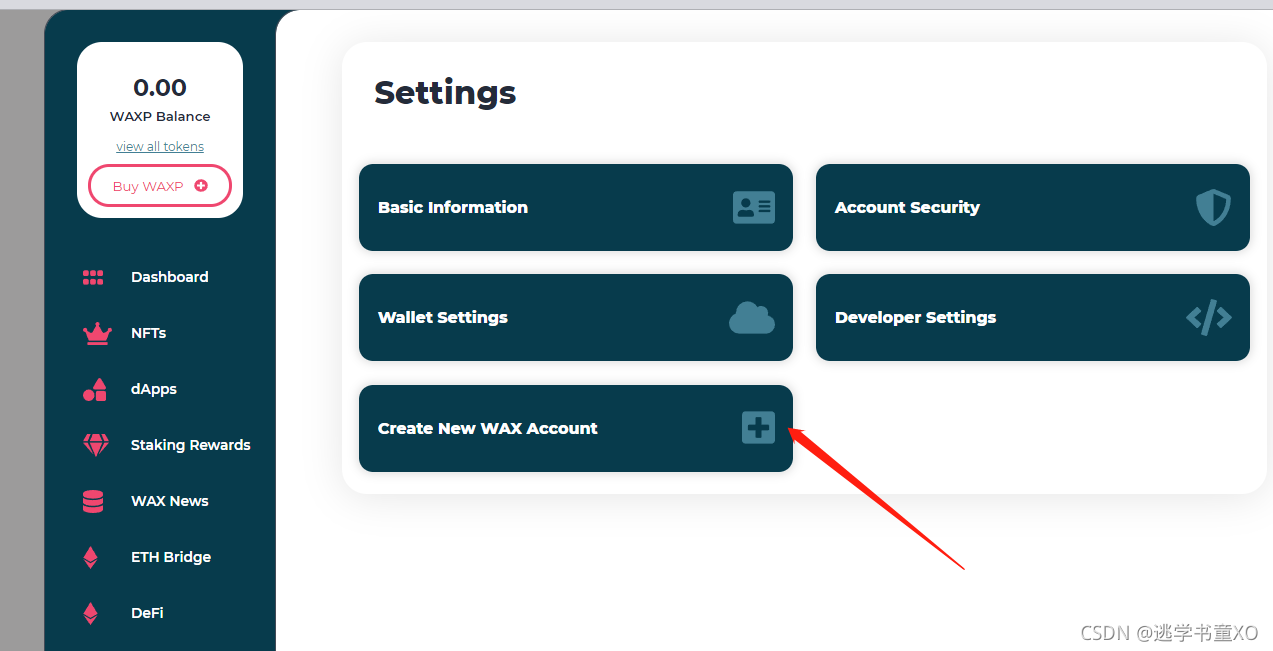Click the DeFi ethereum icon
The width and height of the screenshot is (1273, 651).
(91, 613)
